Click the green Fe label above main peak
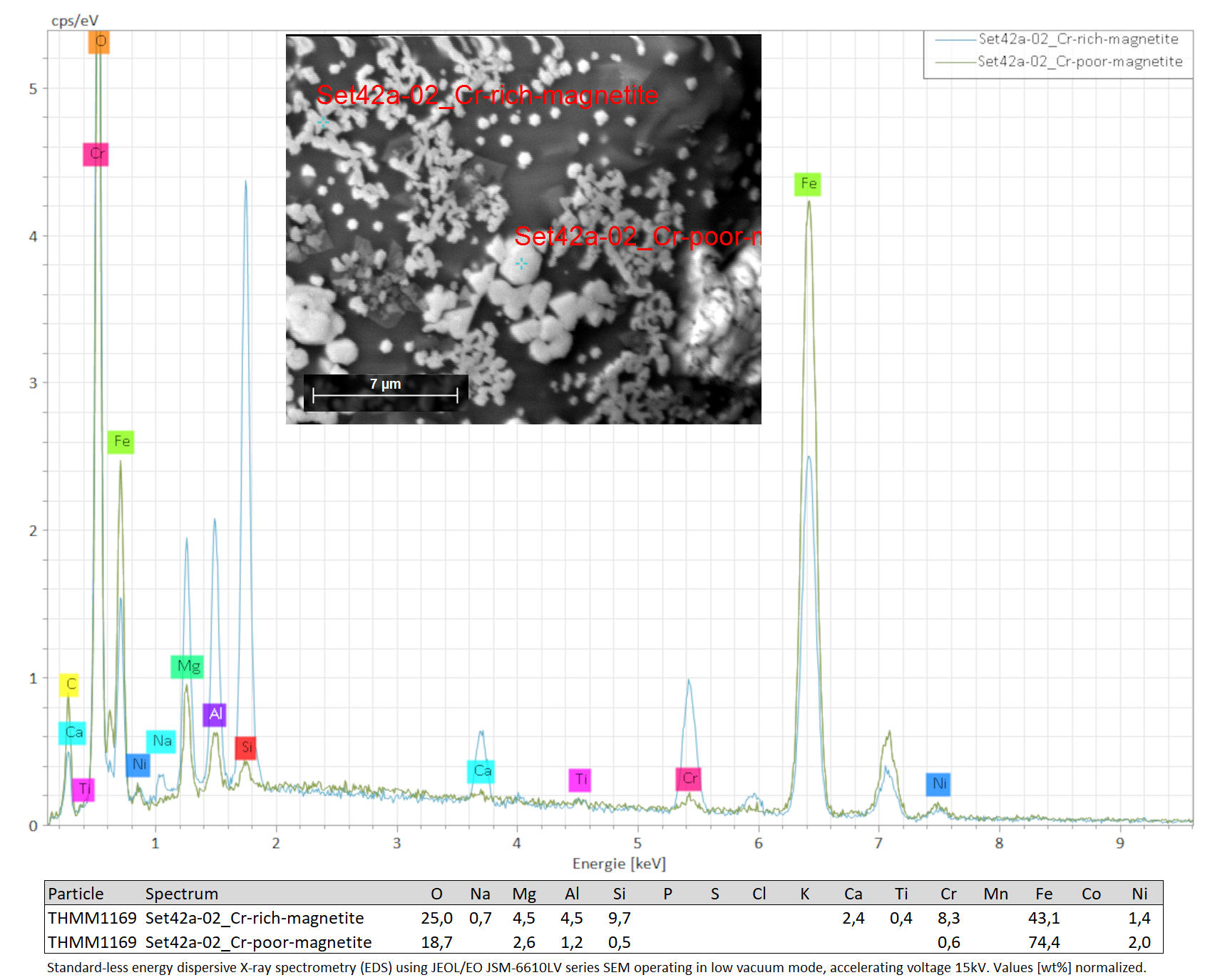Image resolution: width=1210 pixels, height=980 pixels. tap(808, 184)
